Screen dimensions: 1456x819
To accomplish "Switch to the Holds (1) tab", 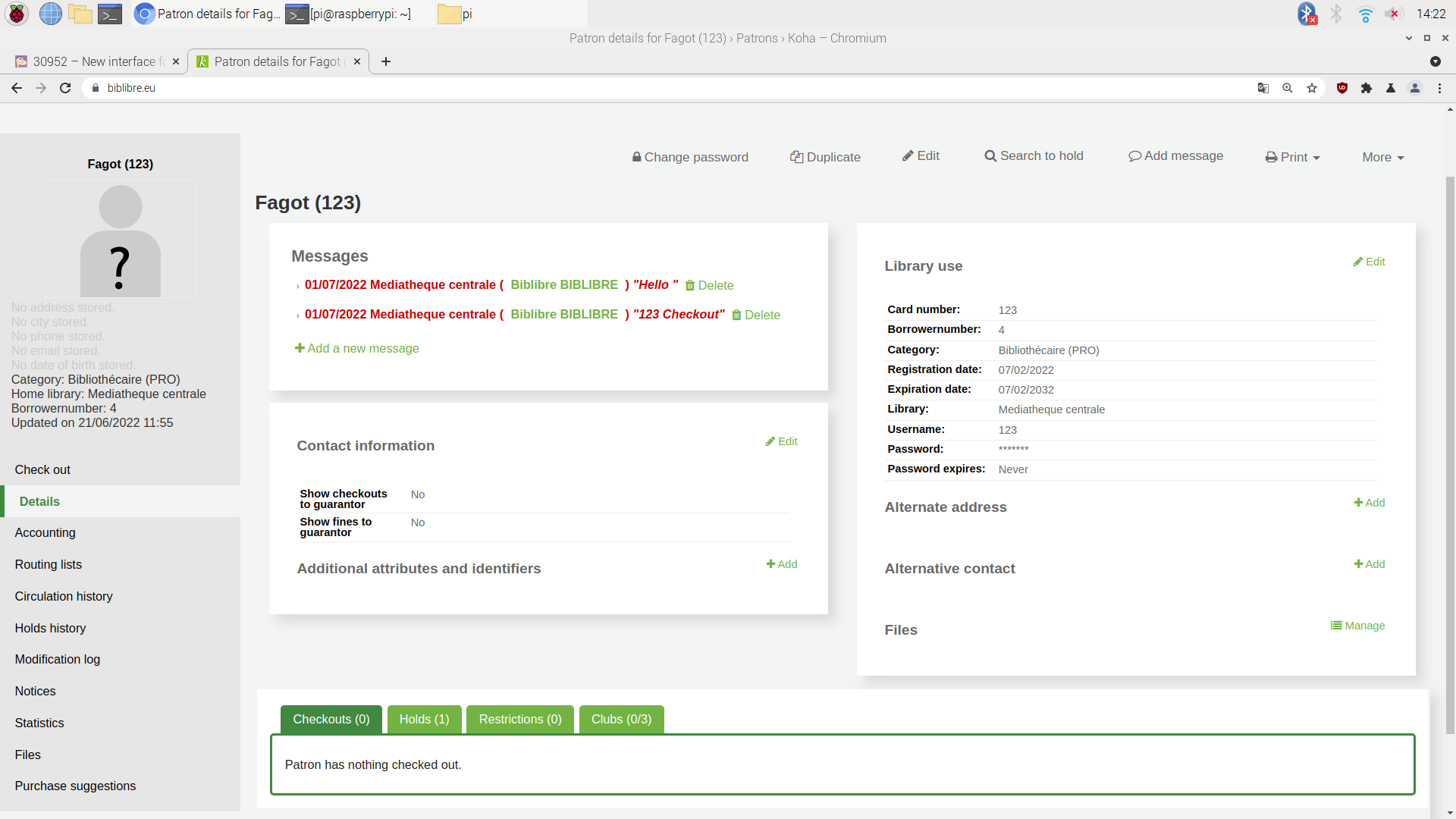I will click(x=424, y=719).
